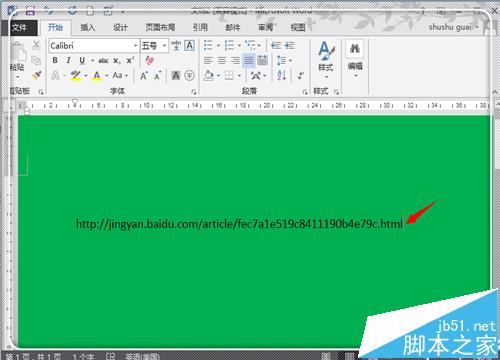The height and width of the screenshot is (360, 500).
Task: Open the paragraph dialog launcher
Action: coord(305,92)
